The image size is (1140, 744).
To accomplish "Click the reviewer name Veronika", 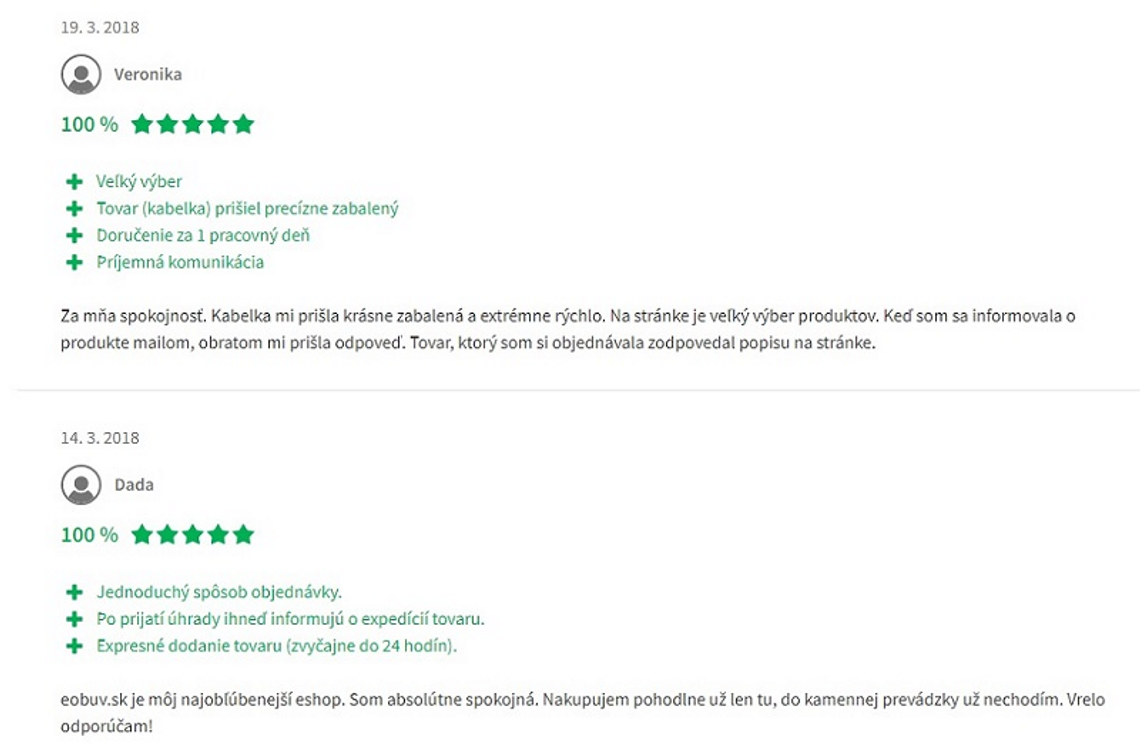I will click(x=148, y=74).
